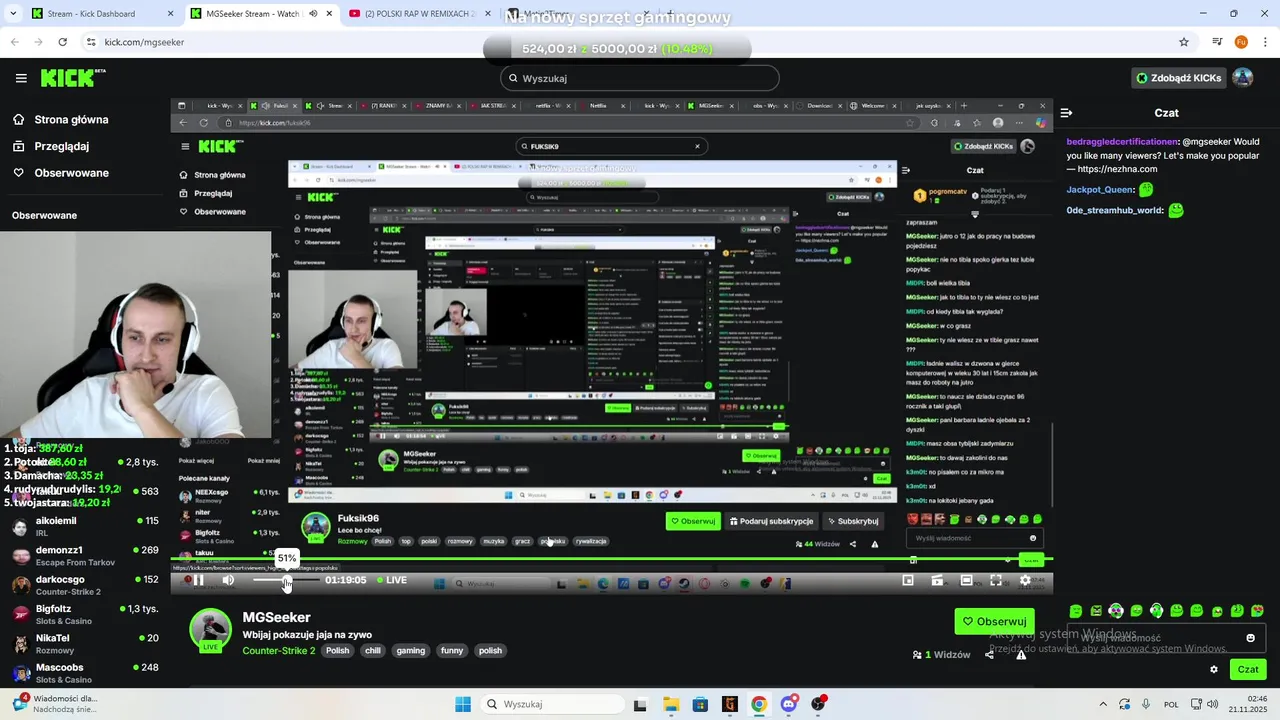
Task: Open the Wiadomości news widget
Action: [x=58, y=704]
